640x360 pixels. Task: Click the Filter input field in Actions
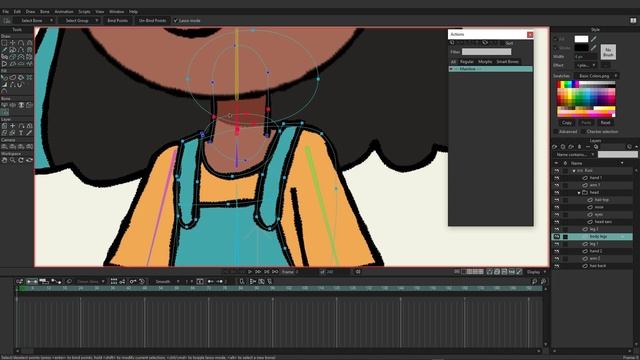[x=486, y=52]
